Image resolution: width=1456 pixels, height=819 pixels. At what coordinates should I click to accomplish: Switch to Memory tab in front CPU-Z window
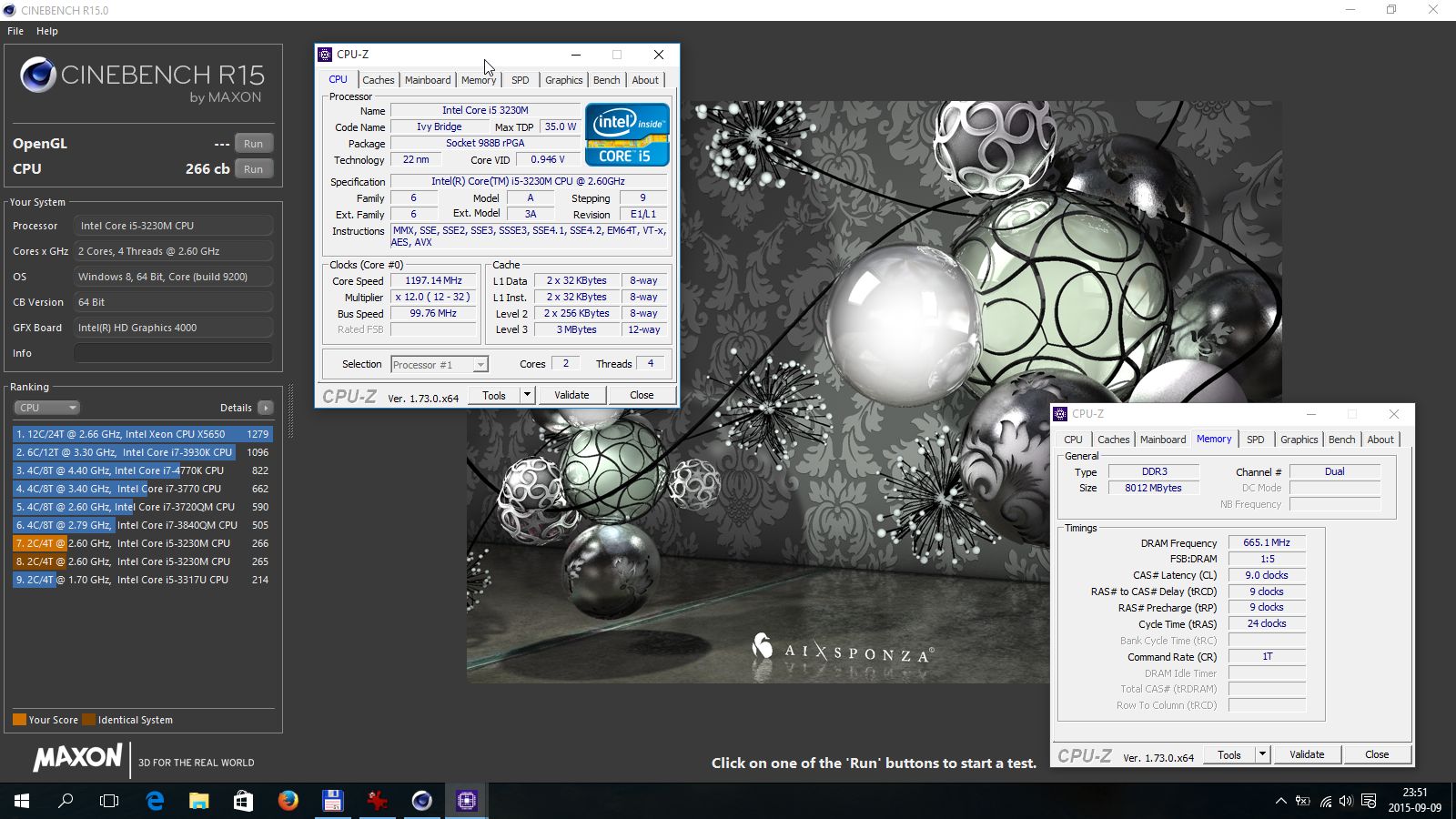pyautogui.click(x=479, y=80)
